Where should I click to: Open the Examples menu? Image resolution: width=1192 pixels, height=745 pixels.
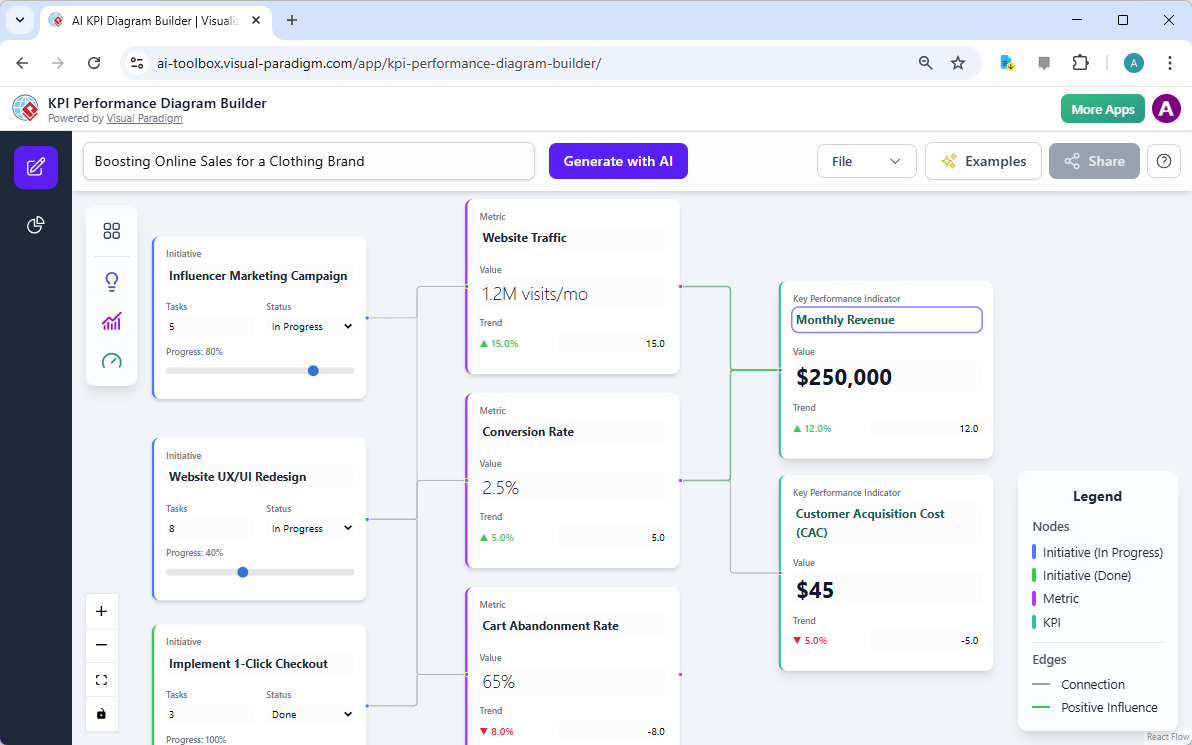click(x=983, y=161)
